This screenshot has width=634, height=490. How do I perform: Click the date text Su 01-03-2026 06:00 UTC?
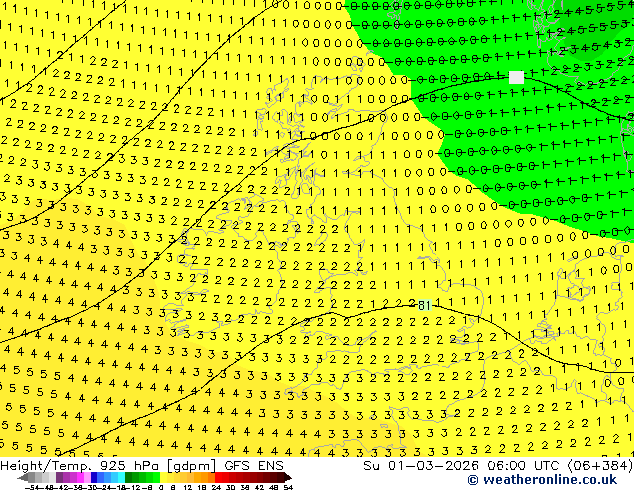tap(464, 466)
